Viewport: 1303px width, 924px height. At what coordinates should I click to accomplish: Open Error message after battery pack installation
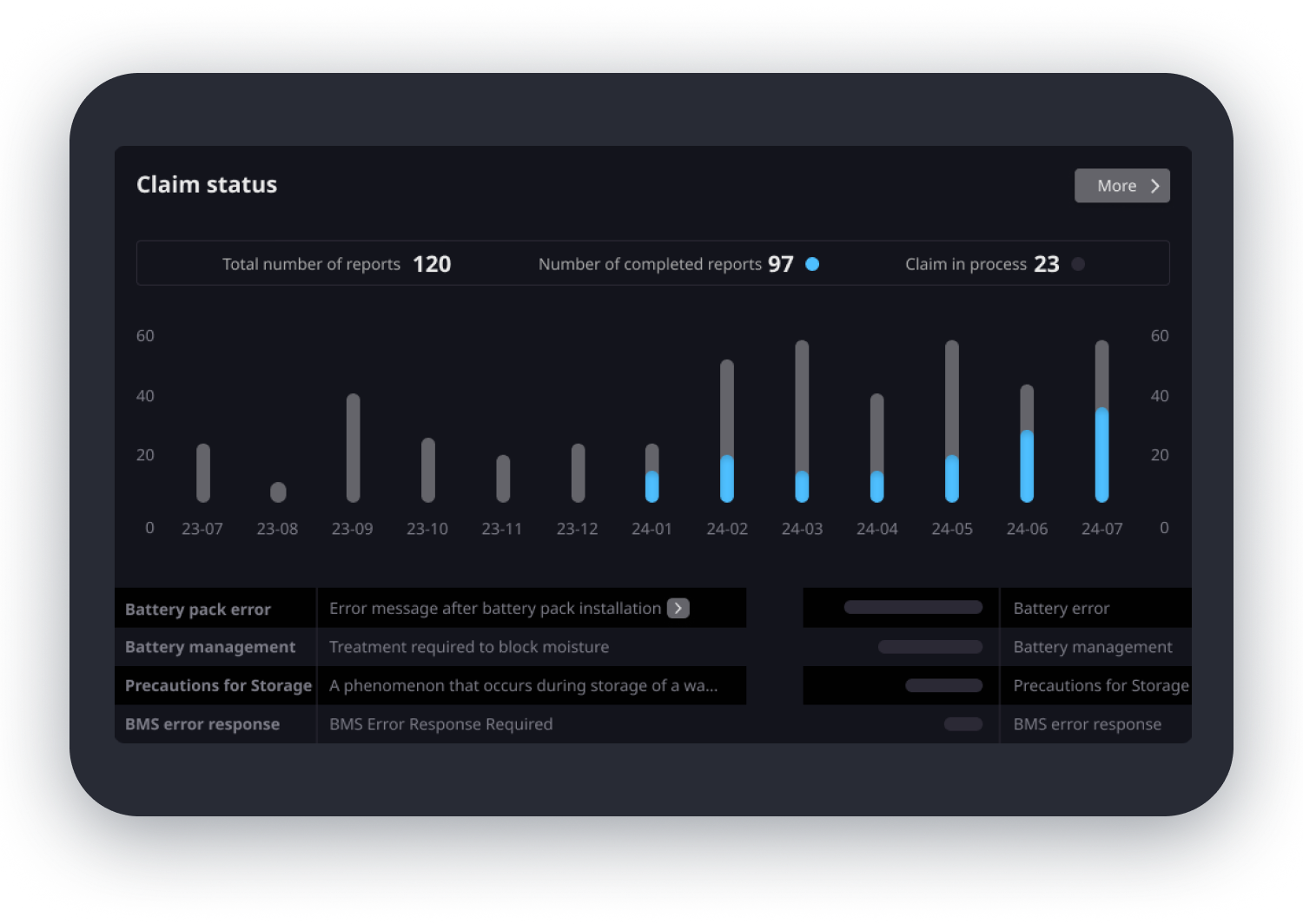coord(495,608)
